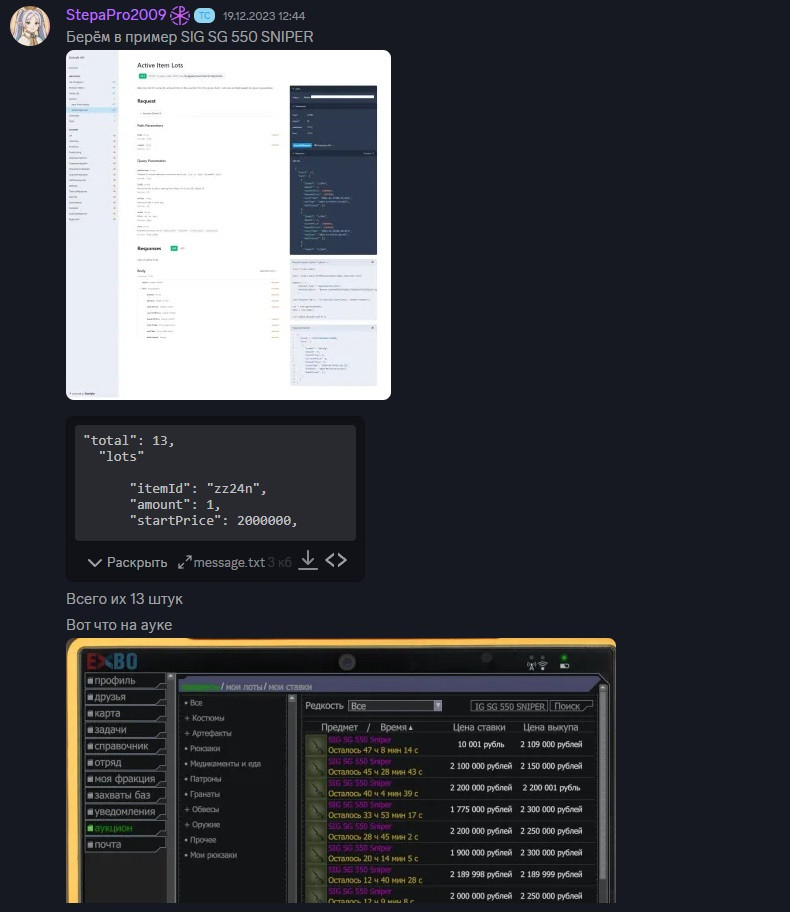Expand the message.txt preview with Раскрыть
The width and height of the screenshot is (790, 912).
coord(127,562)
